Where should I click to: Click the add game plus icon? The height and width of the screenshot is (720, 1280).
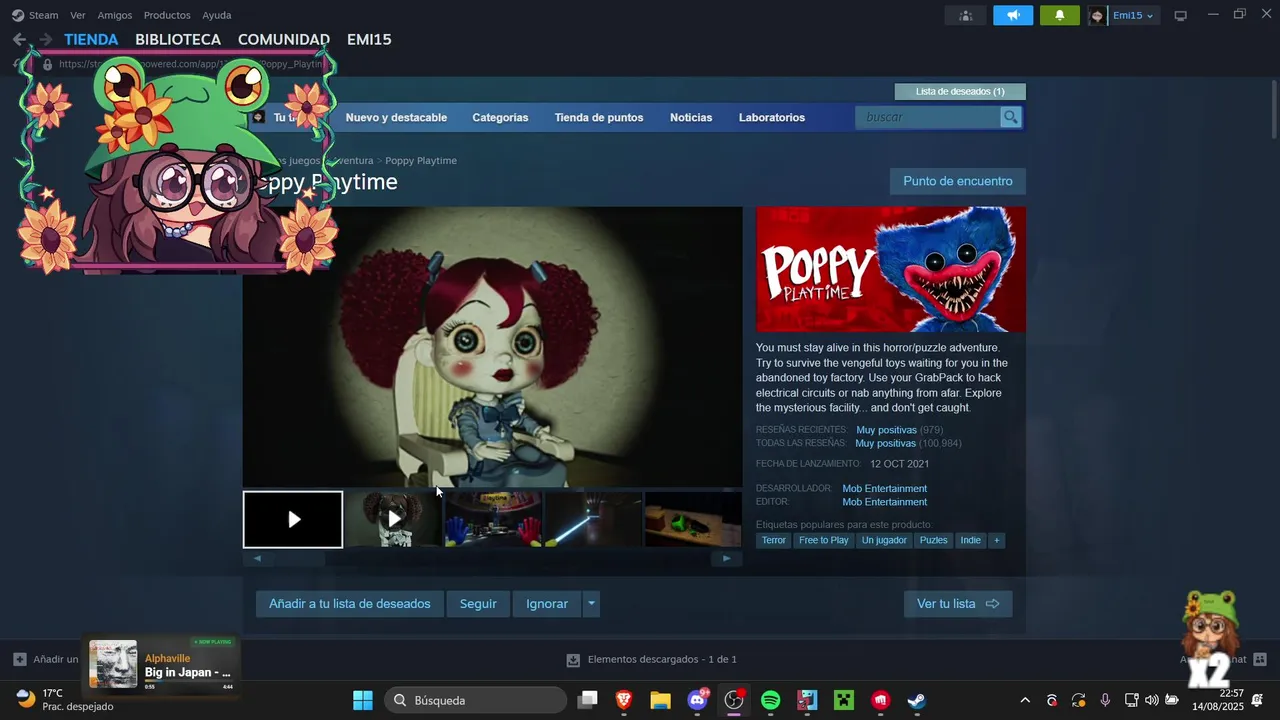click(x=20, y=659)
